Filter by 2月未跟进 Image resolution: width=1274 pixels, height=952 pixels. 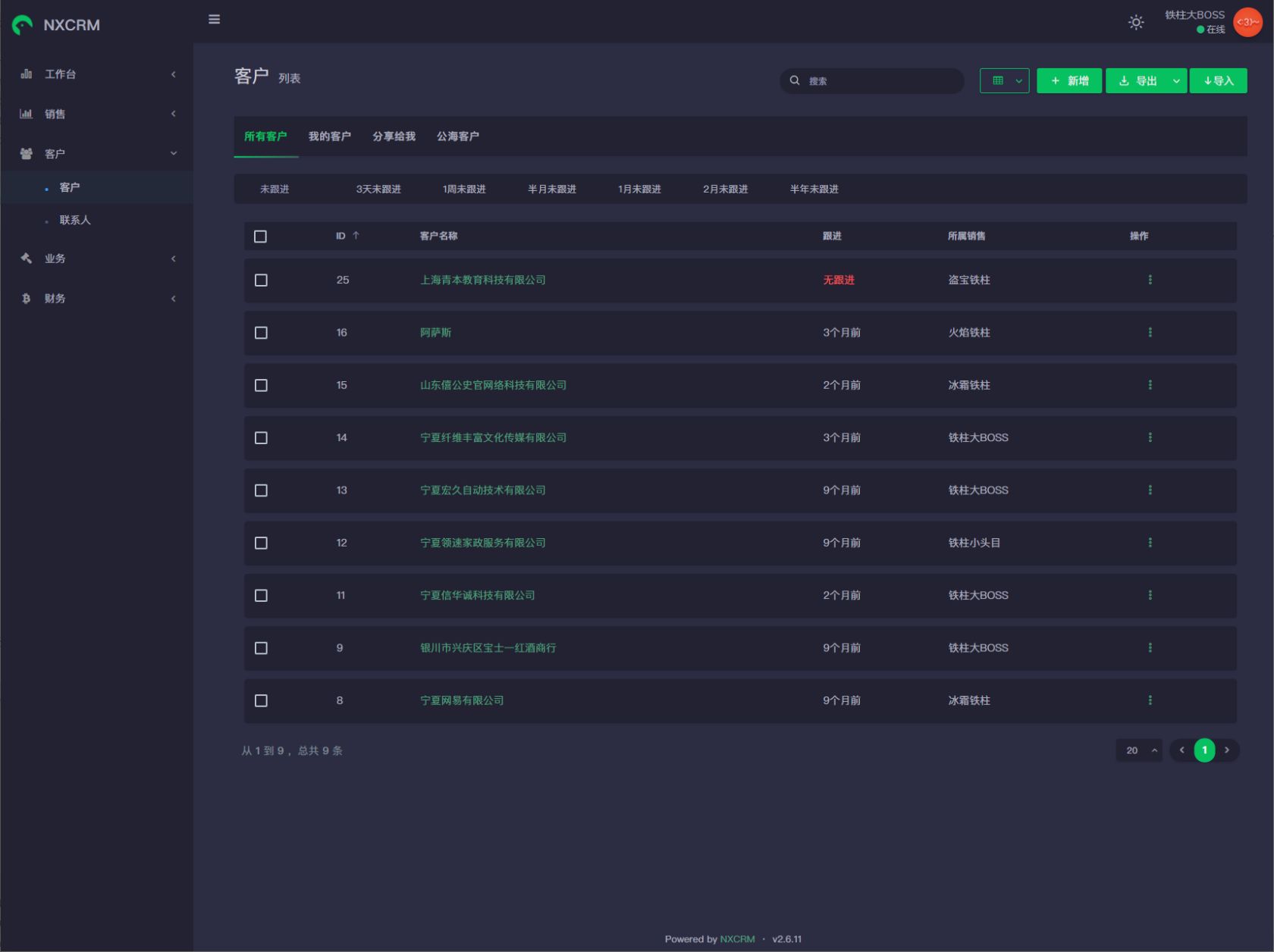(726, 189)
